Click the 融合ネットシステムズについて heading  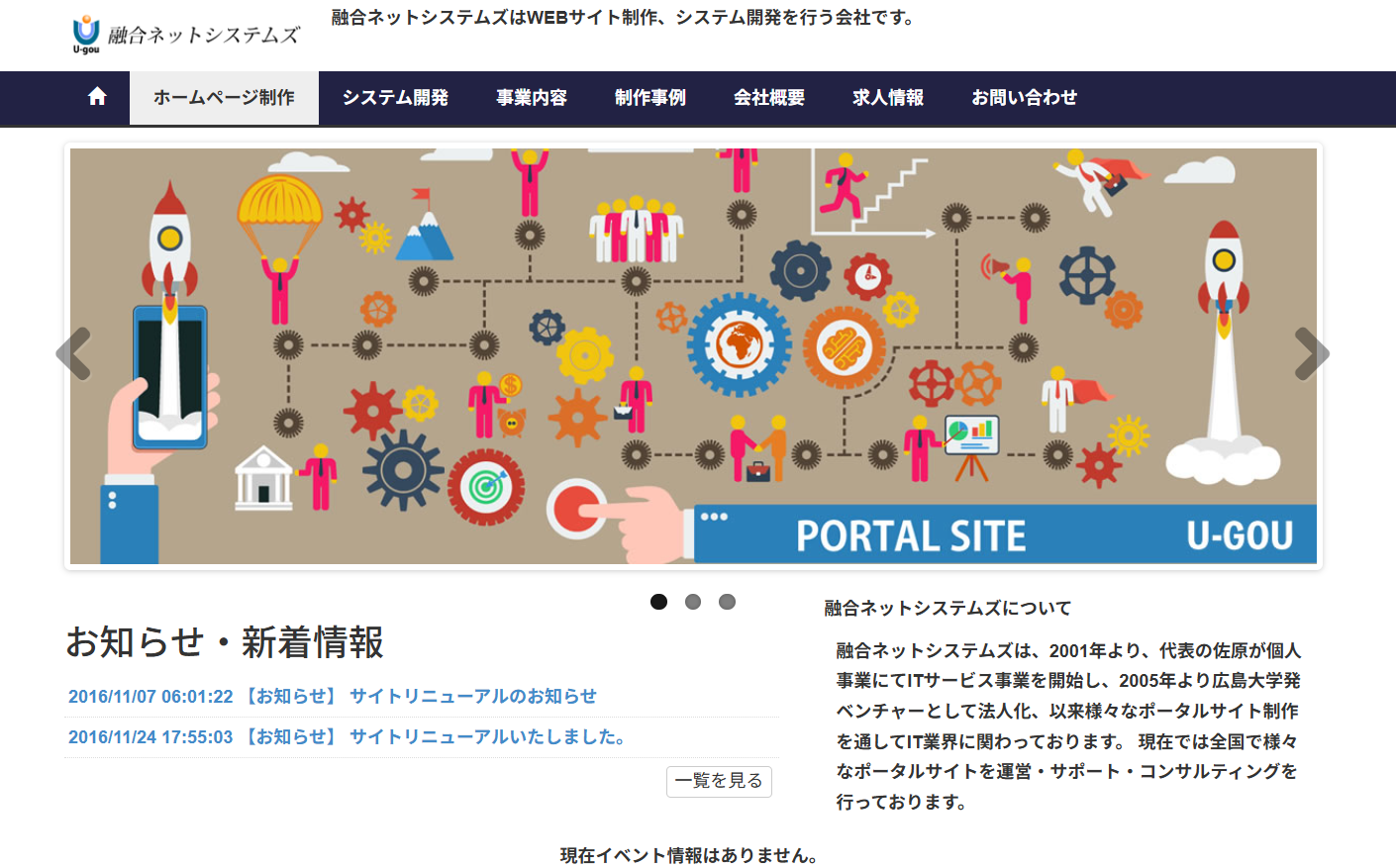click(947, 609)
